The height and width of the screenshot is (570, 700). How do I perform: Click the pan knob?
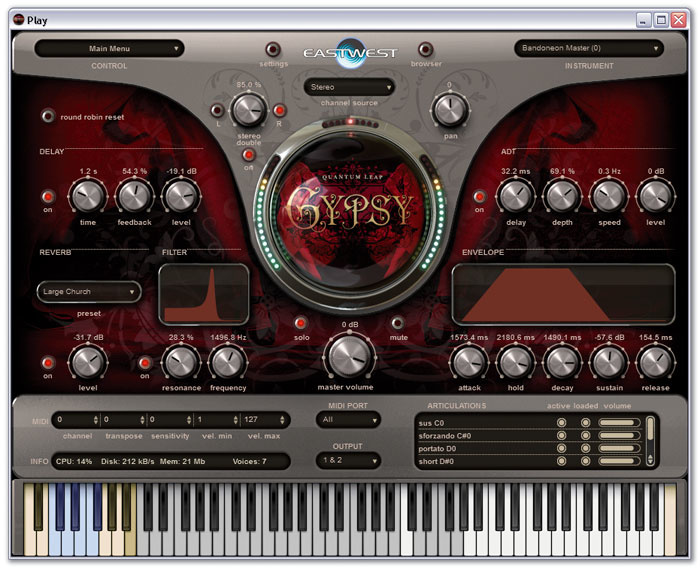(x=450, y=110)
